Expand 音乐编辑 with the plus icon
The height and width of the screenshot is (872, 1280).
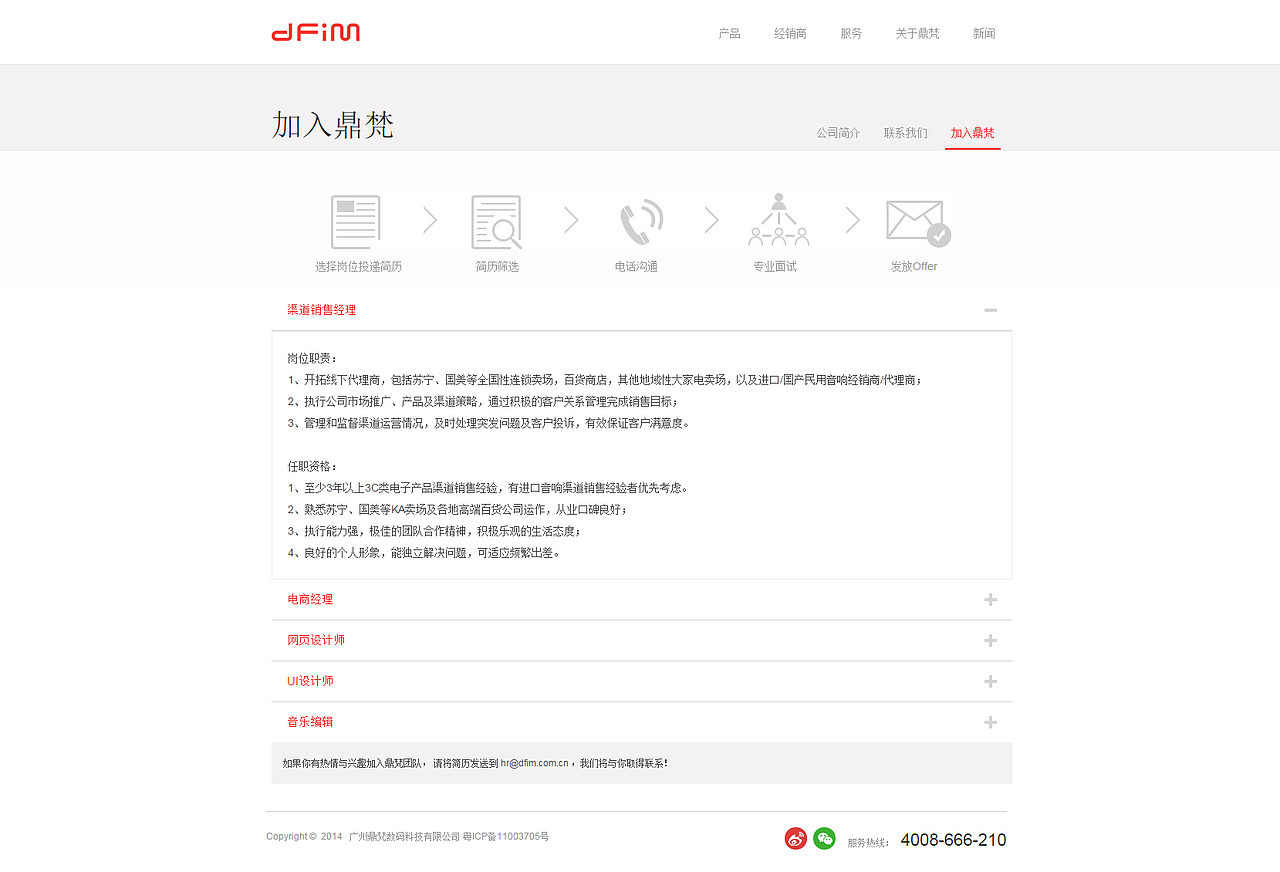coord(990,722)
